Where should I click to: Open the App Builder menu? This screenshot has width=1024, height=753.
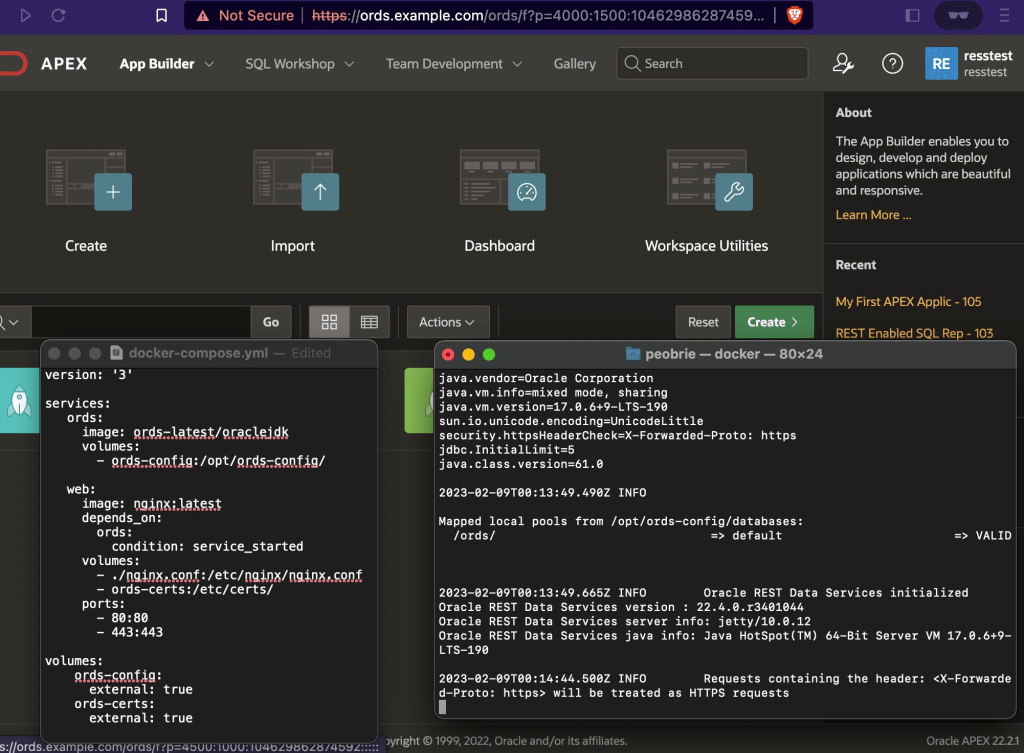click(x=166, y=64)
